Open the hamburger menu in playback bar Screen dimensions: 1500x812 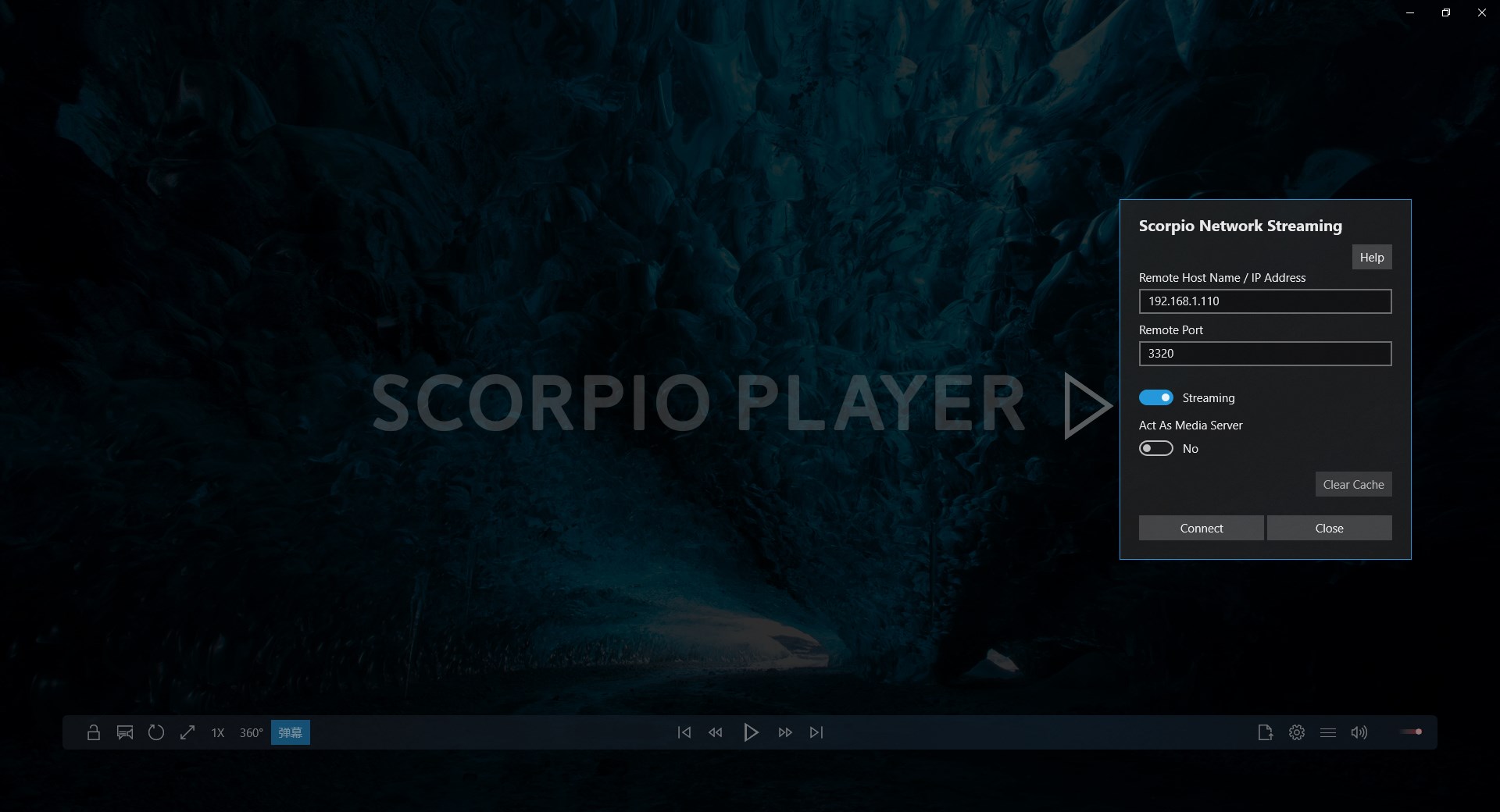click(1328, 732)
